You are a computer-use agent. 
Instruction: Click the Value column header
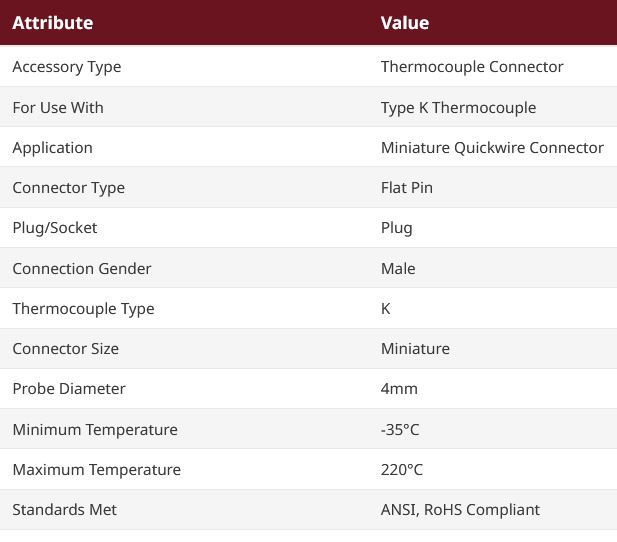(x=405, y=23)
